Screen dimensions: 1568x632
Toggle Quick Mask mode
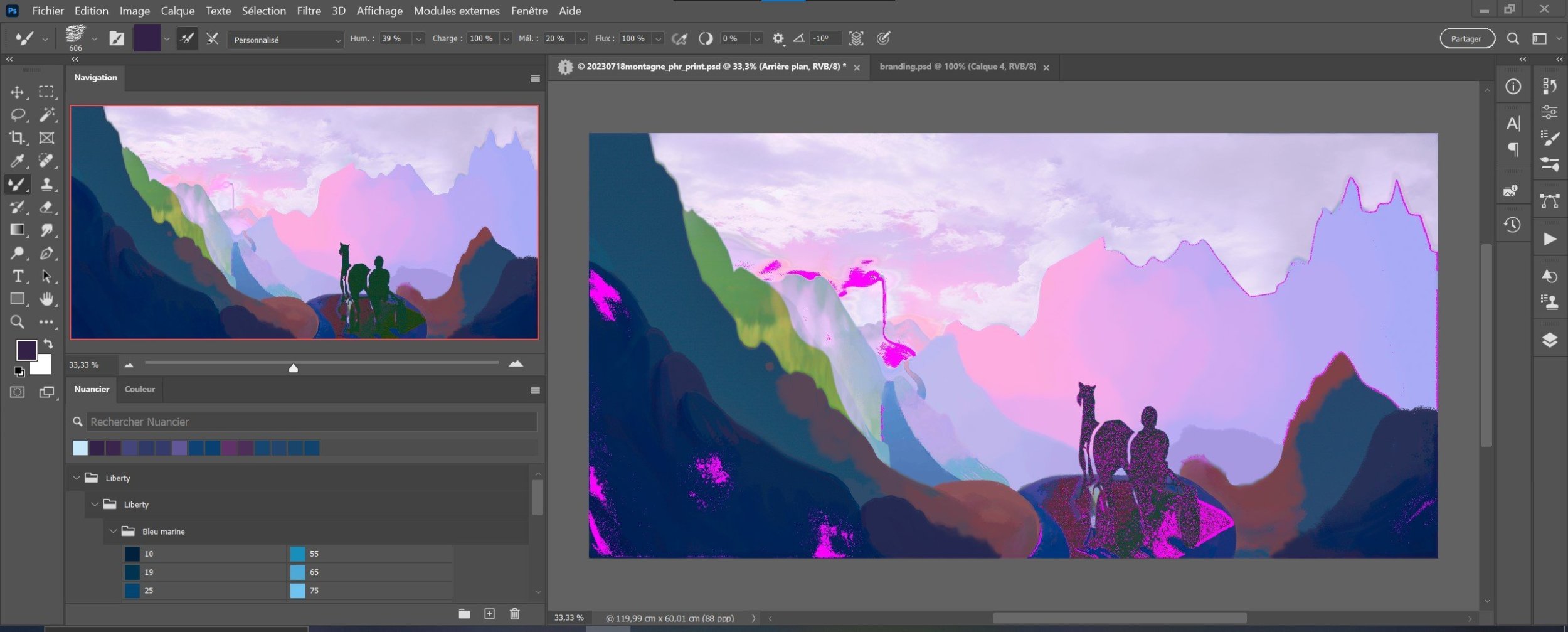tap(17, 392)
